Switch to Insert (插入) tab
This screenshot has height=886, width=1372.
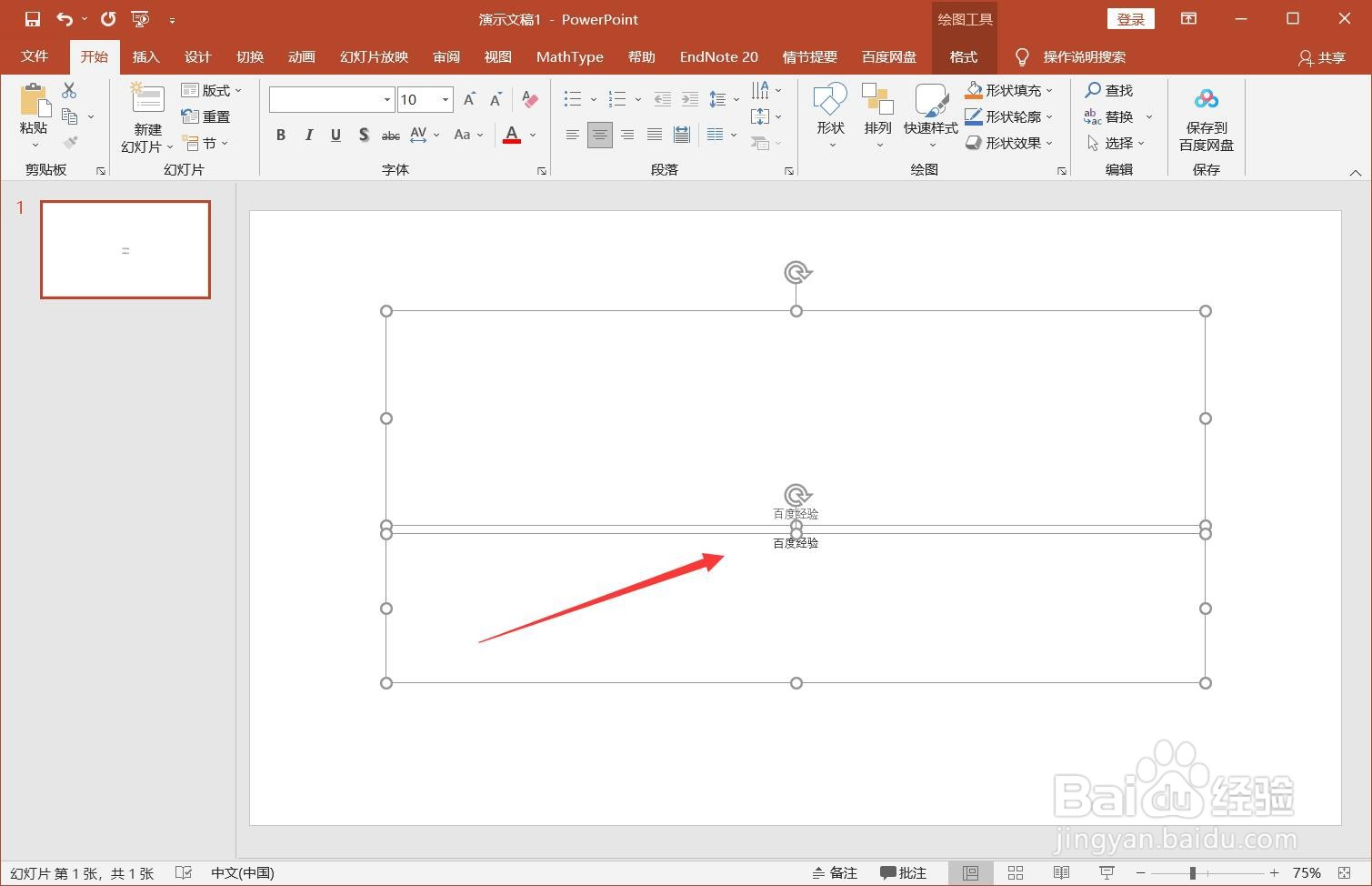145,56
